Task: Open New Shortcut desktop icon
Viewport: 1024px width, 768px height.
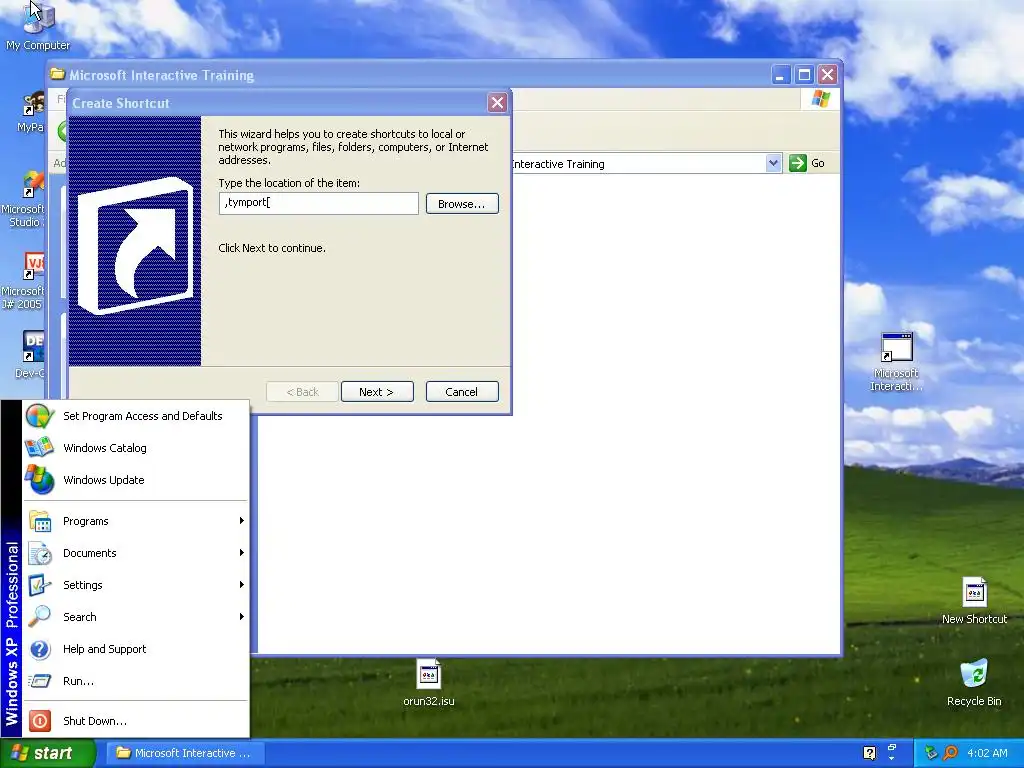Action: [x=974, y=601]
